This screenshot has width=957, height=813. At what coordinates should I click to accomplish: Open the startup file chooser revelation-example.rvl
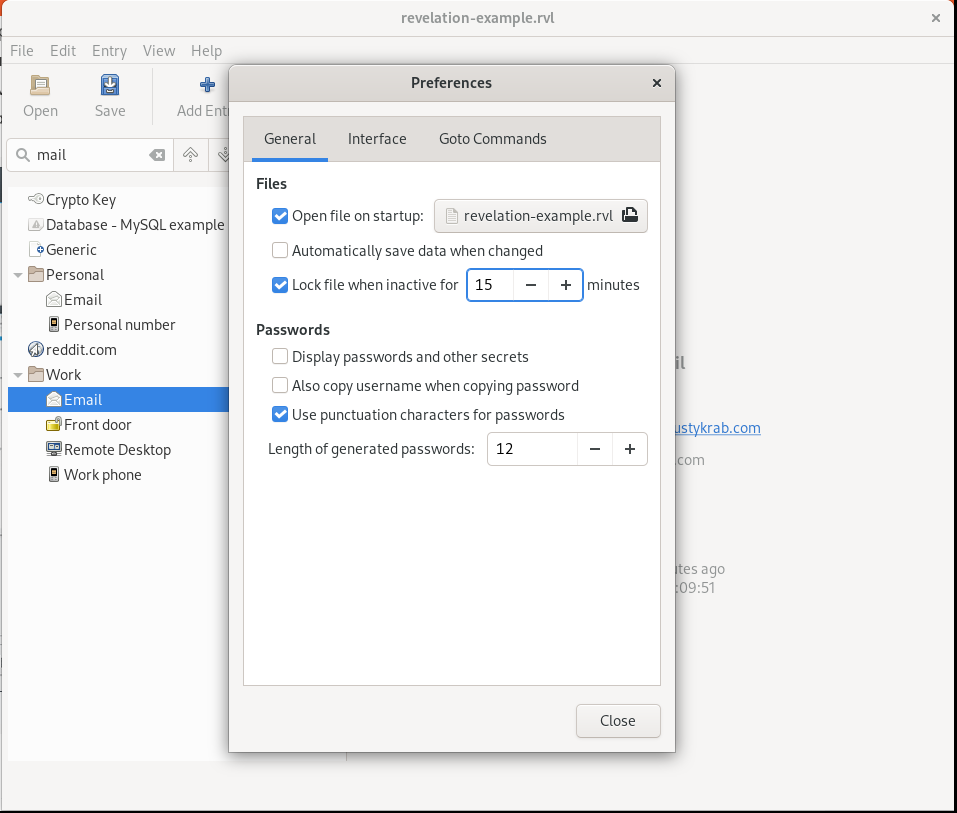click(540, 216)
